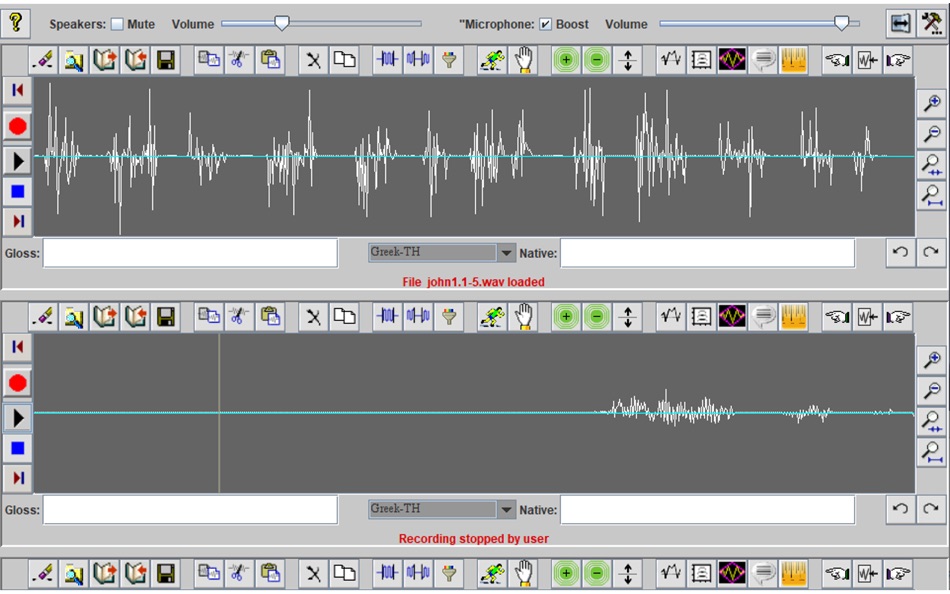Play the john1.1-5.wav waveform
This screenshot has height=594, width=950.
(18, 161)
